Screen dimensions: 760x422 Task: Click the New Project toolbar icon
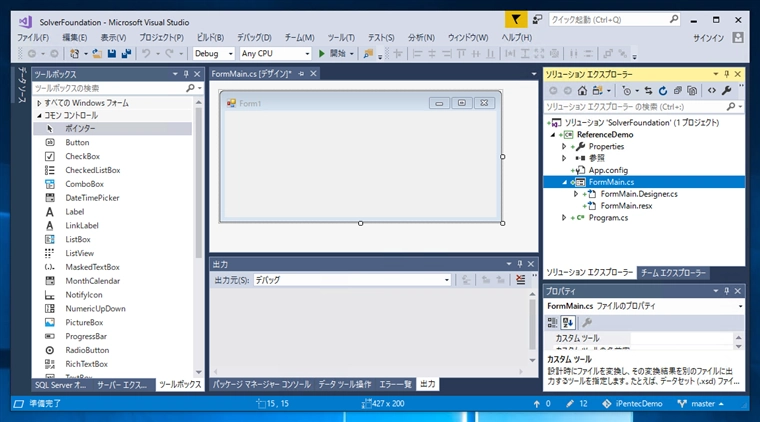pos(74,54)
